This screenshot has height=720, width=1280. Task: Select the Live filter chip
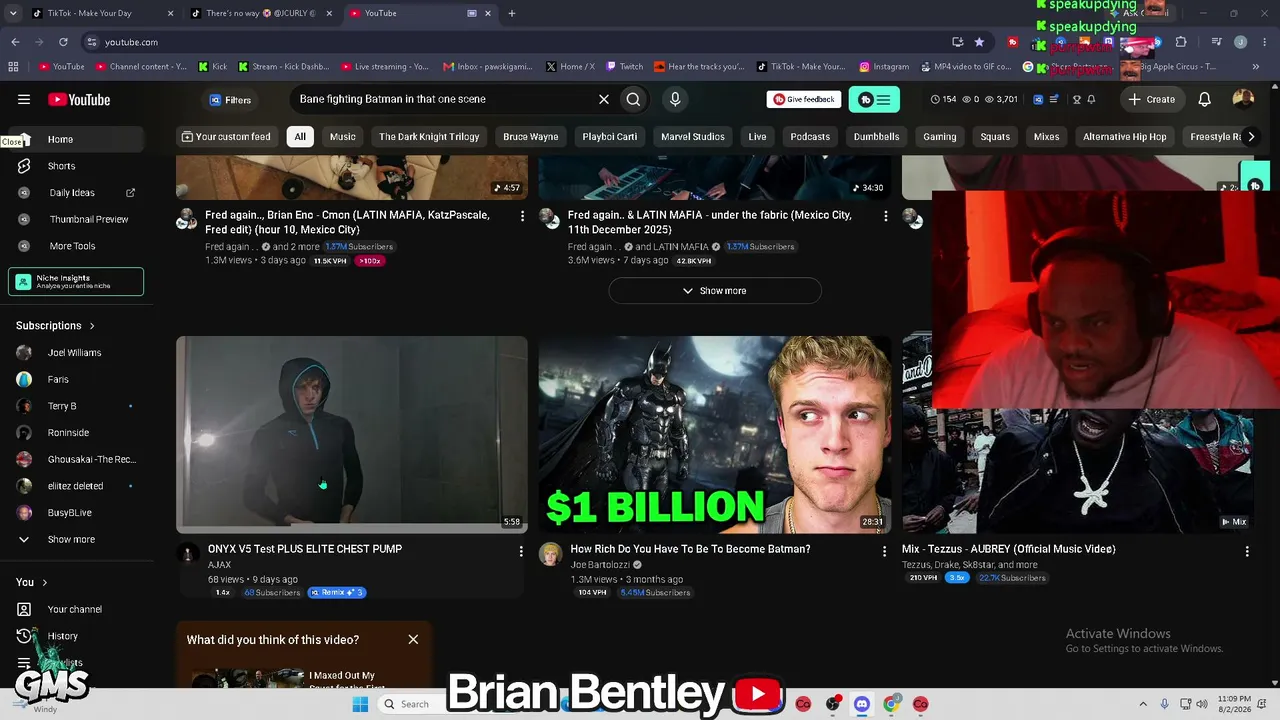[757, 136]
